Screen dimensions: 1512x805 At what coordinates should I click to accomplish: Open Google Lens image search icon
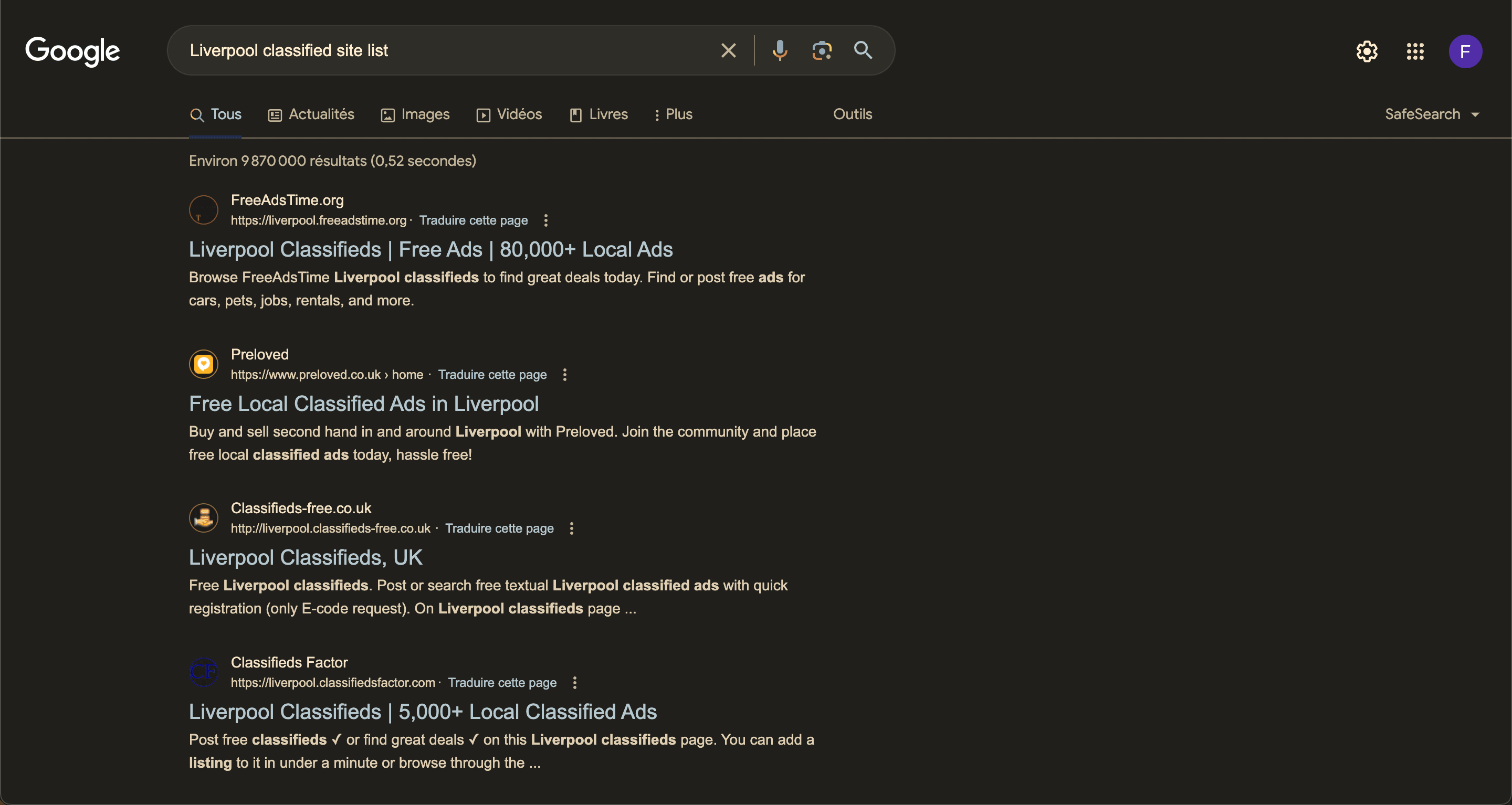point(822,50)
